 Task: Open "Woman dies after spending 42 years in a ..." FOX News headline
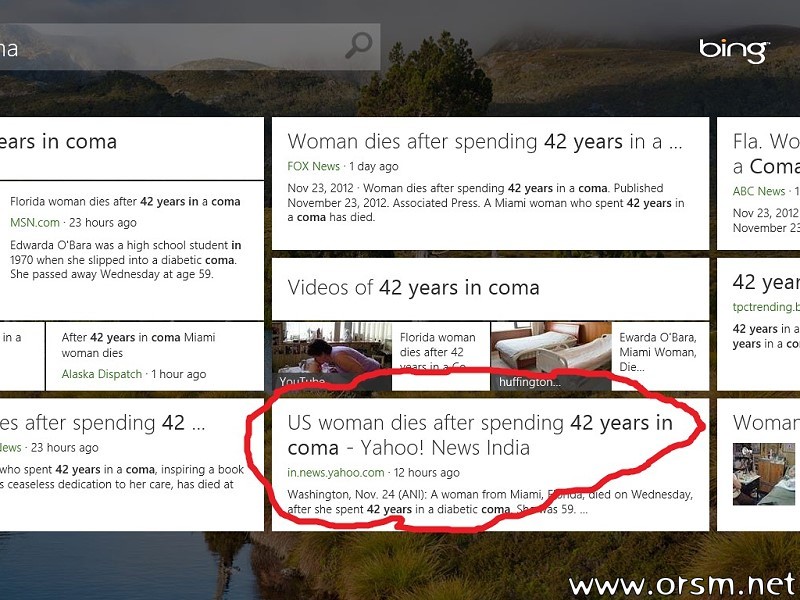pyautogui.click(x=485, y=141)
